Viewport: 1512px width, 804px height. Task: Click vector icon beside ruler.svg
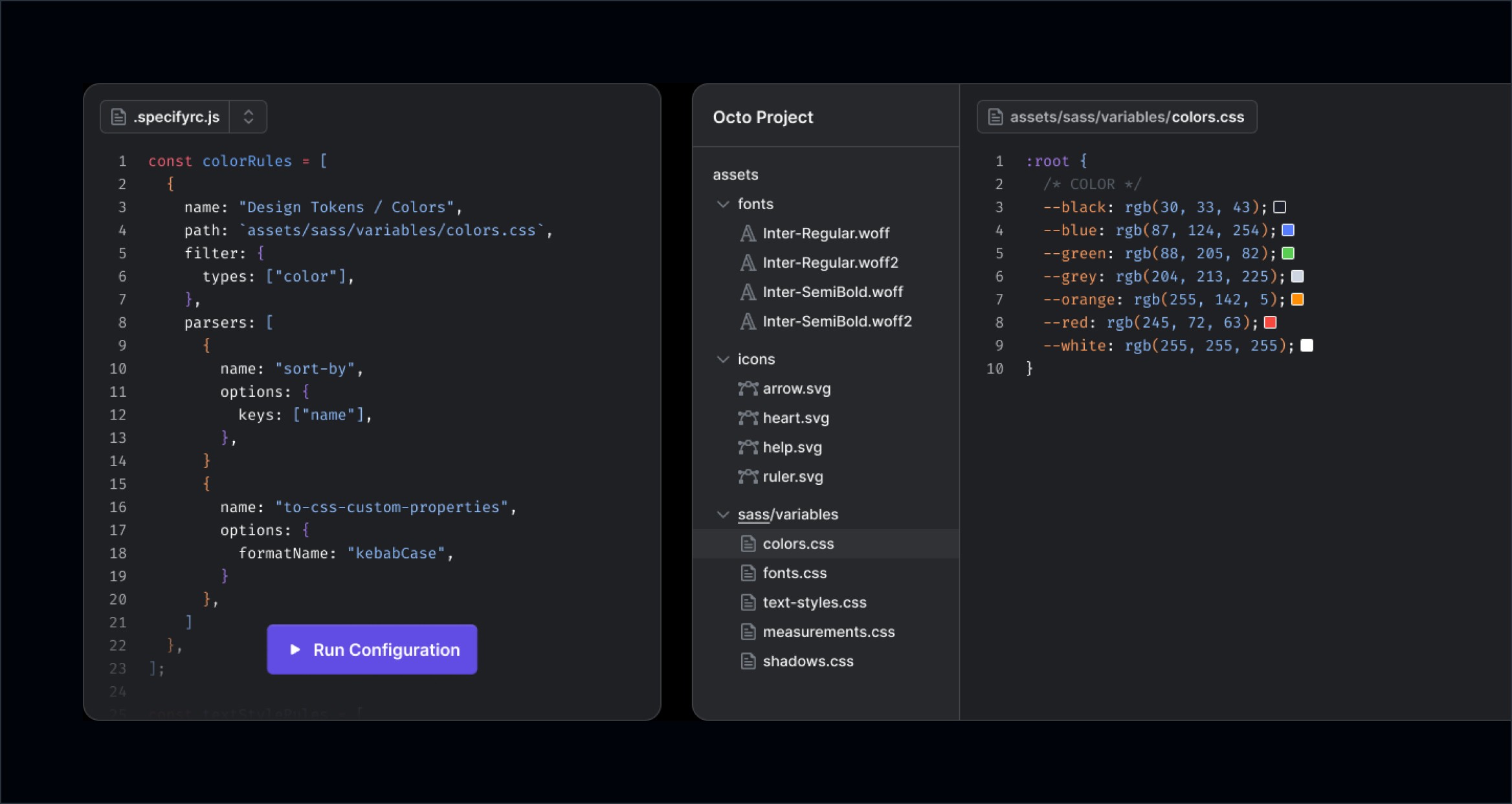(748, 476)
